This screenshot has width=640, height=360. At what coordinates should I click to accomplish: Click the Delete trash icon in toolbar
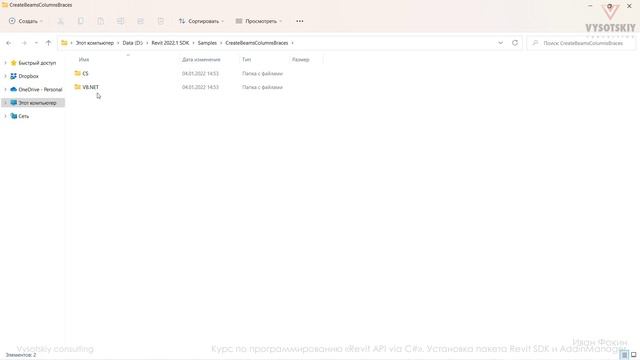(x=160, y=21)
